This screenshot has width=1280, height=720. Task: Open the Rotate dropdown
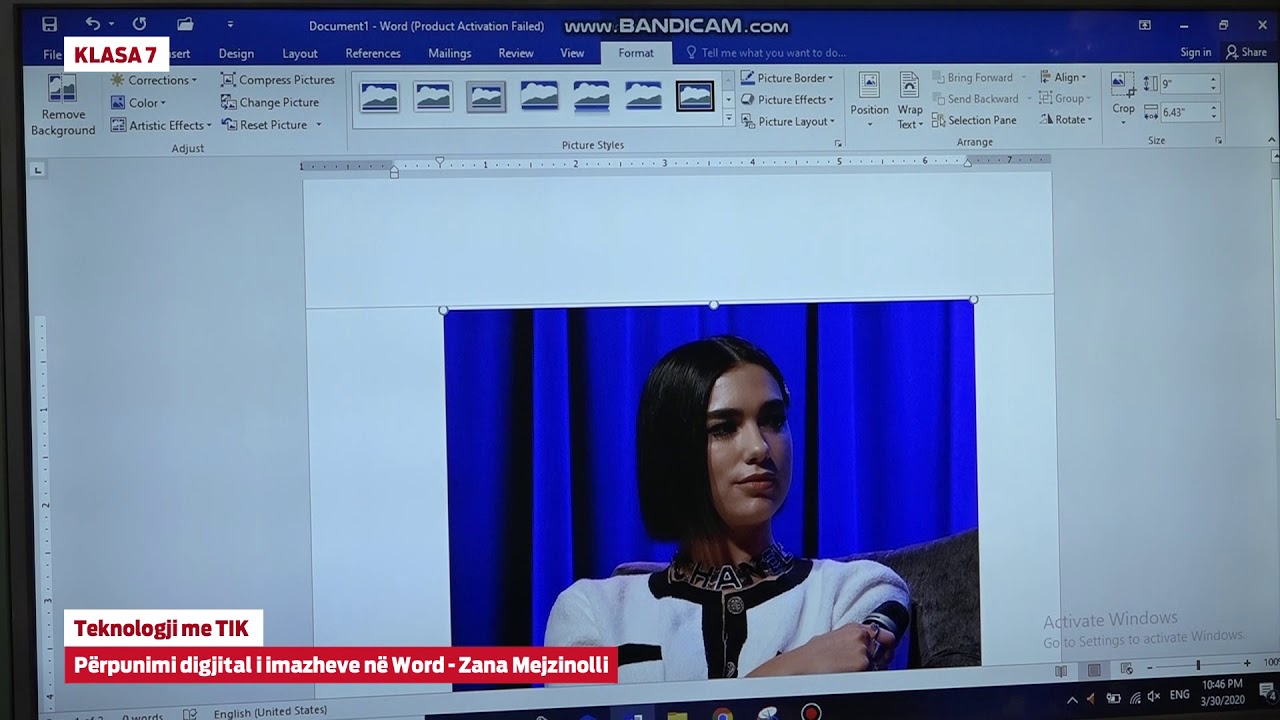[x=1065, y=119]
